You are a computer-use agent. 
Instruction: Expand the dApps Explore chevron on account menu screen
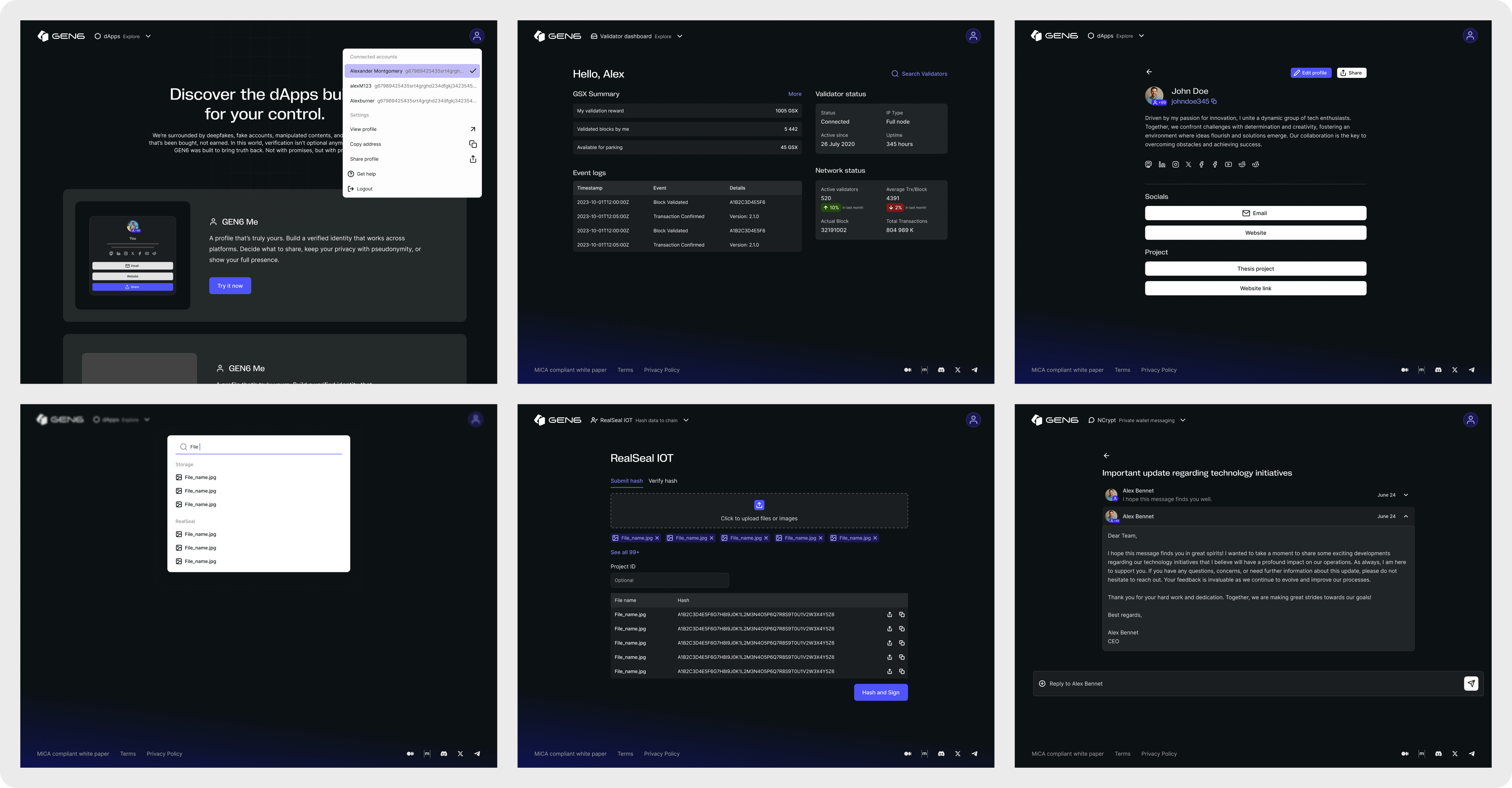[148, 36]
